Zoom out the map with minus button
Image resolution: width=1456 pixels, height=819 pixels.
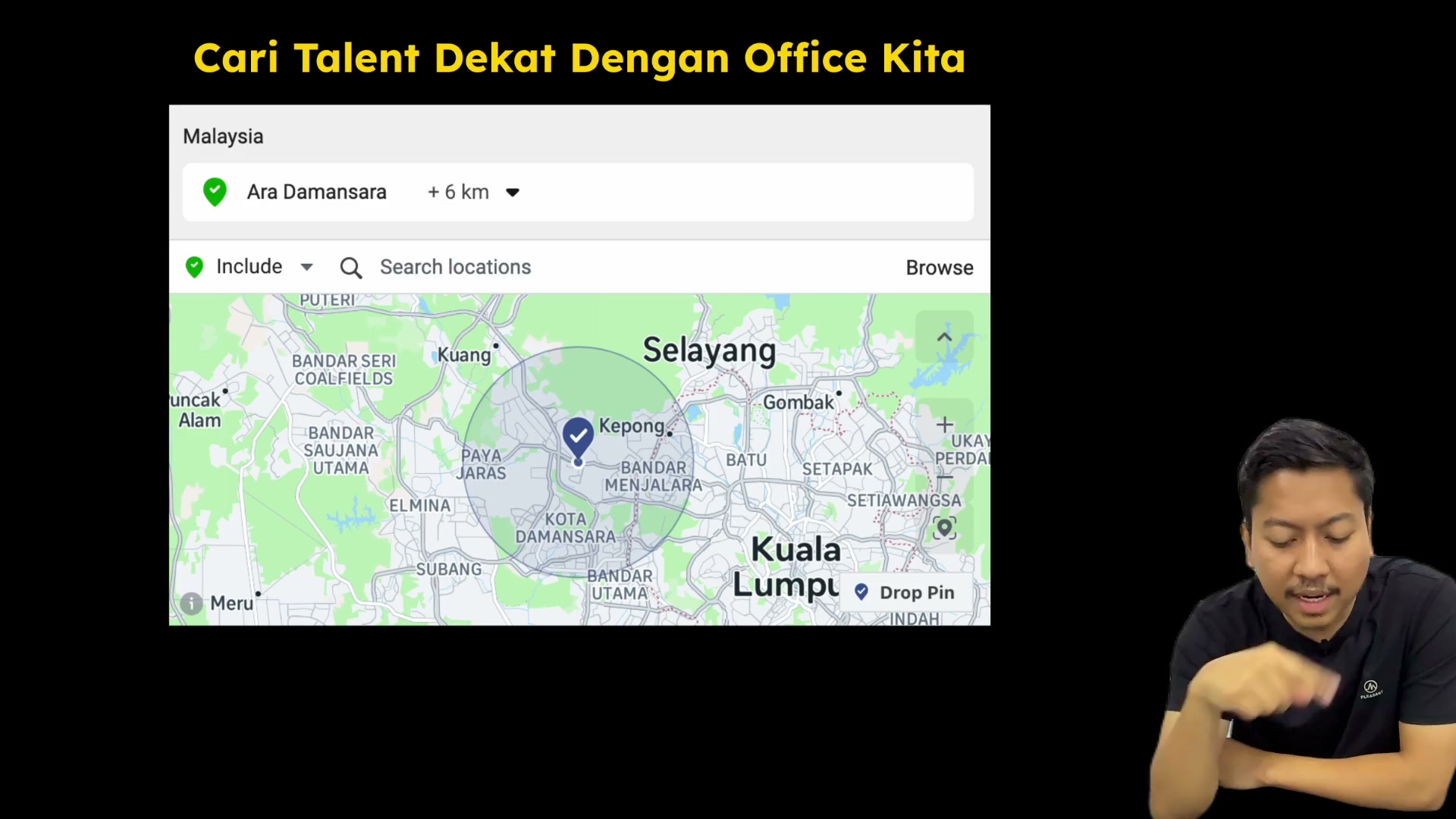(944, 478)
